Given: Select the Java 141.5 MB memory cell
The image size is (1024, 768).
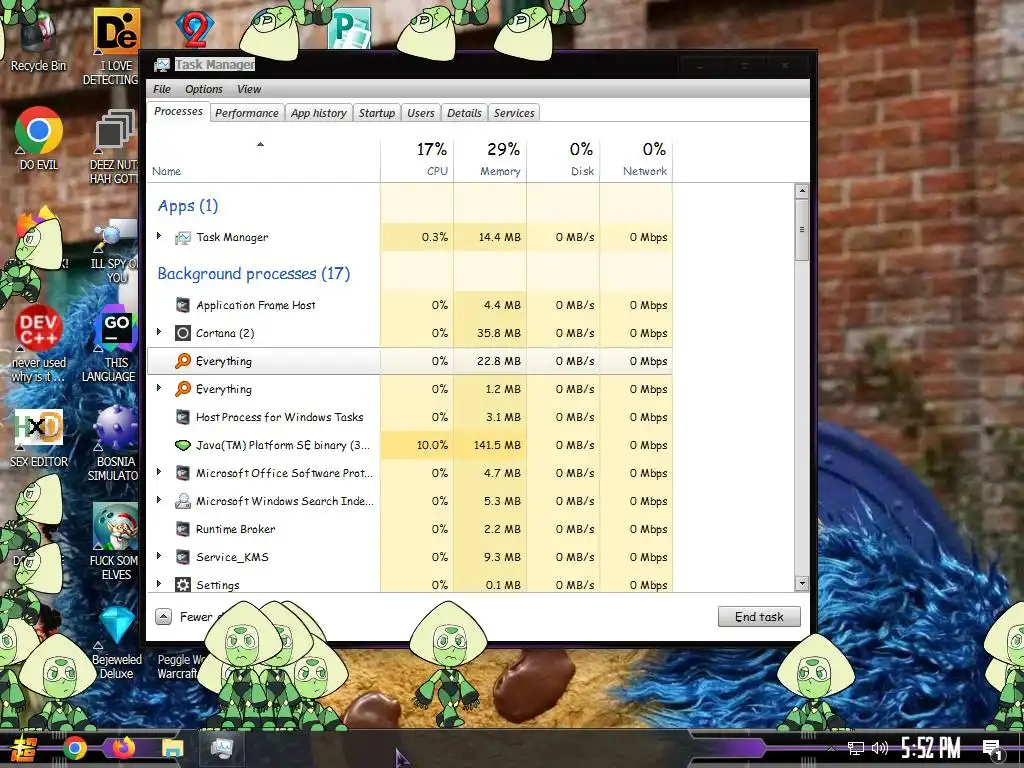Looking at the screenshot, I should pyautogui.click(x=490, y=445).
